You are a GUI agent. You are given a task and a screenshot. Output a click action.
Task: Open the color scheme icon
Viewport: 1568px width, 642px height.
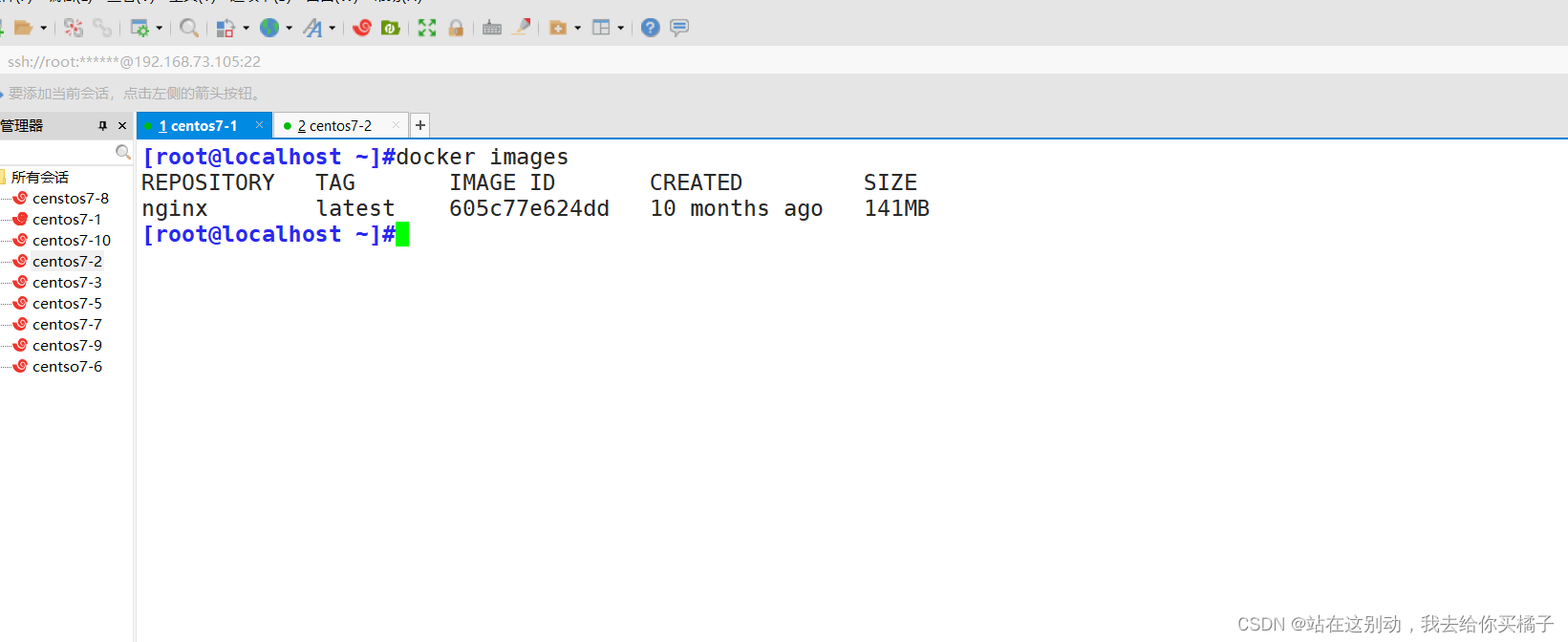226,28
